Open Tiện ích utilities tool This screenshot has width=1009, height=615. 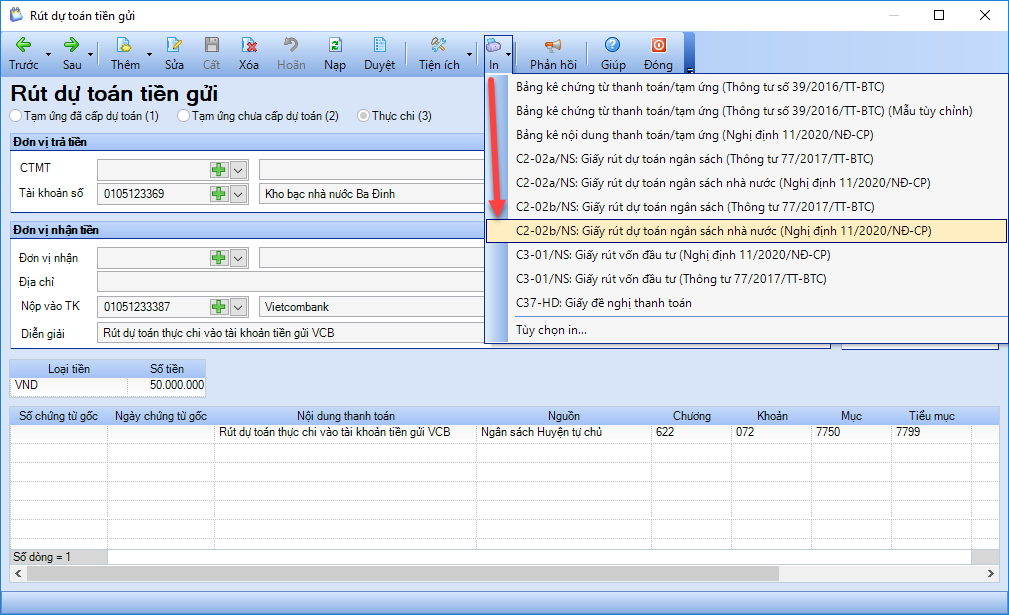point(439,54)
